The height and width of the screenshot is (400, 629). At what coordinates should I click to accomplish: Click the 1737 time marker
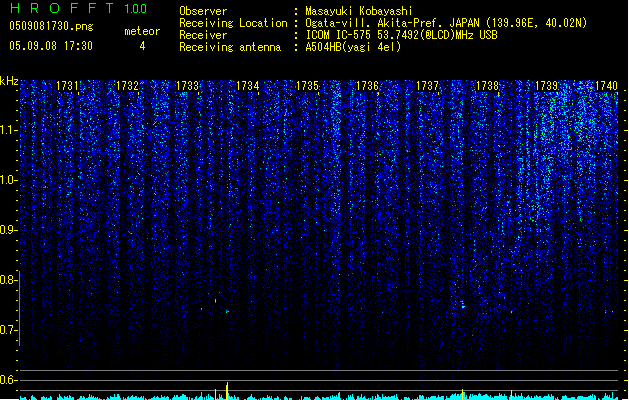coord(427,86)
